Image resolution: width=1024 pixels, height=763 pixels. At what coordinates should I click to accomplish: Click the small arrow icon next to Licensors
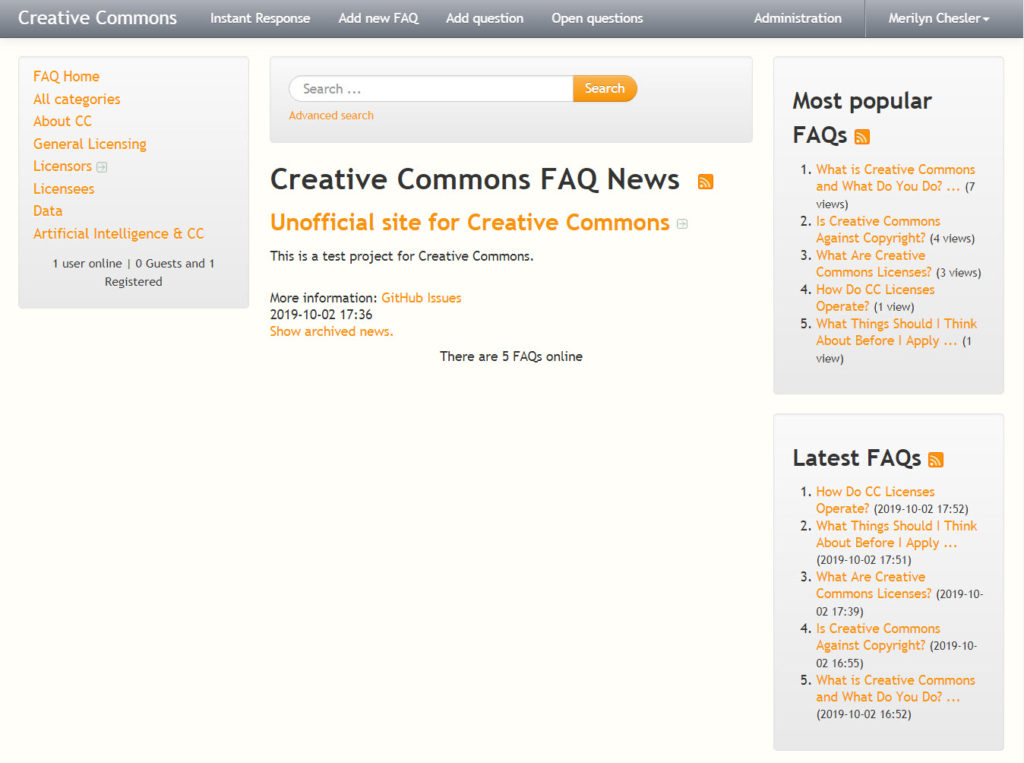pyautogui.click(x=102, y=167)
